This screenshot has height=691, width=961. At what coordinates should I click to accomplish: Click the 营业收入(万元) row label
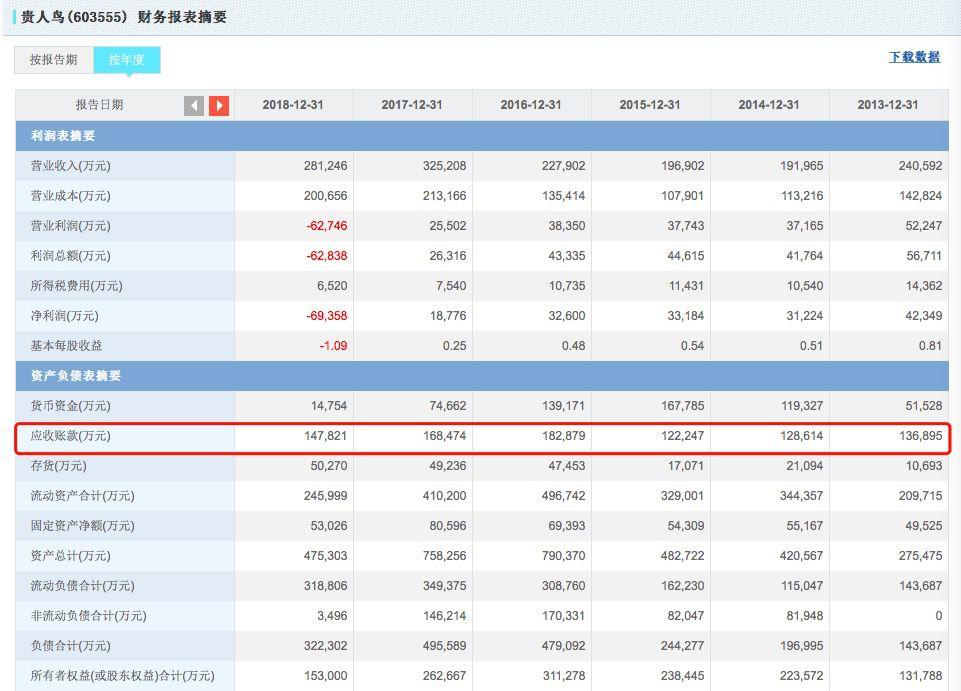70,166
